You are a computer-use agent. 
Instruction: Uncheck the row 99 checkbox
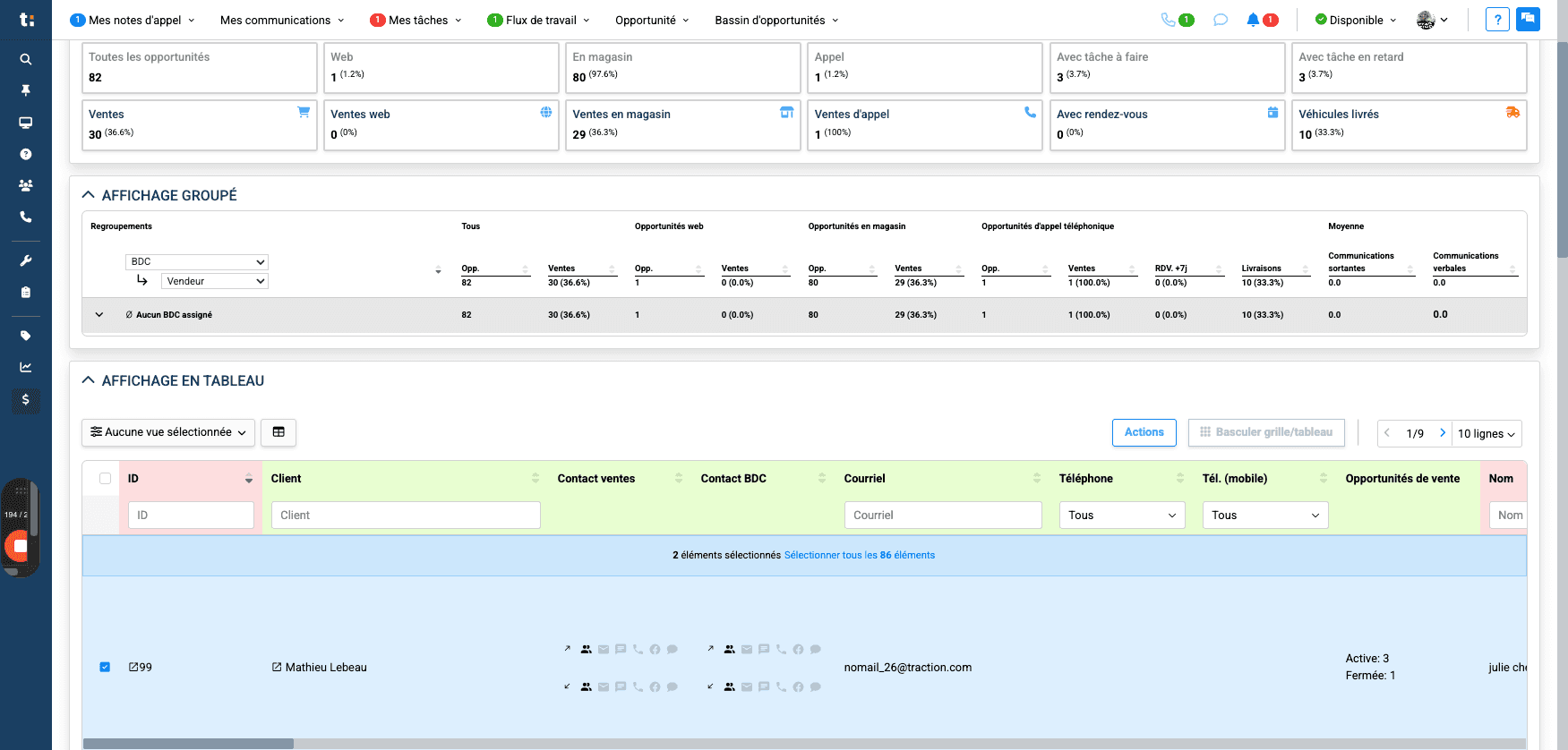(105, 668)
